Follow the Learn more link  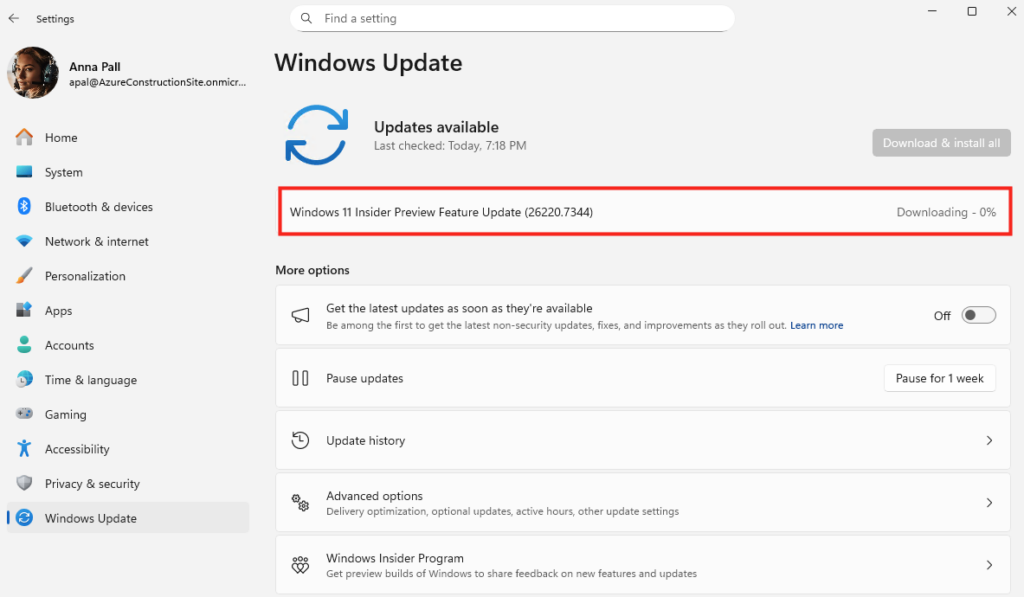pyautogui.click(x=816, y=326)
